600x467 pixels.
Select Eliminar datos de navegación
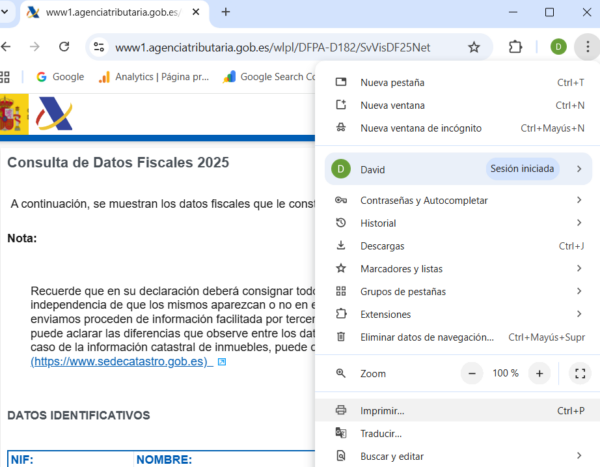point(458,337)
